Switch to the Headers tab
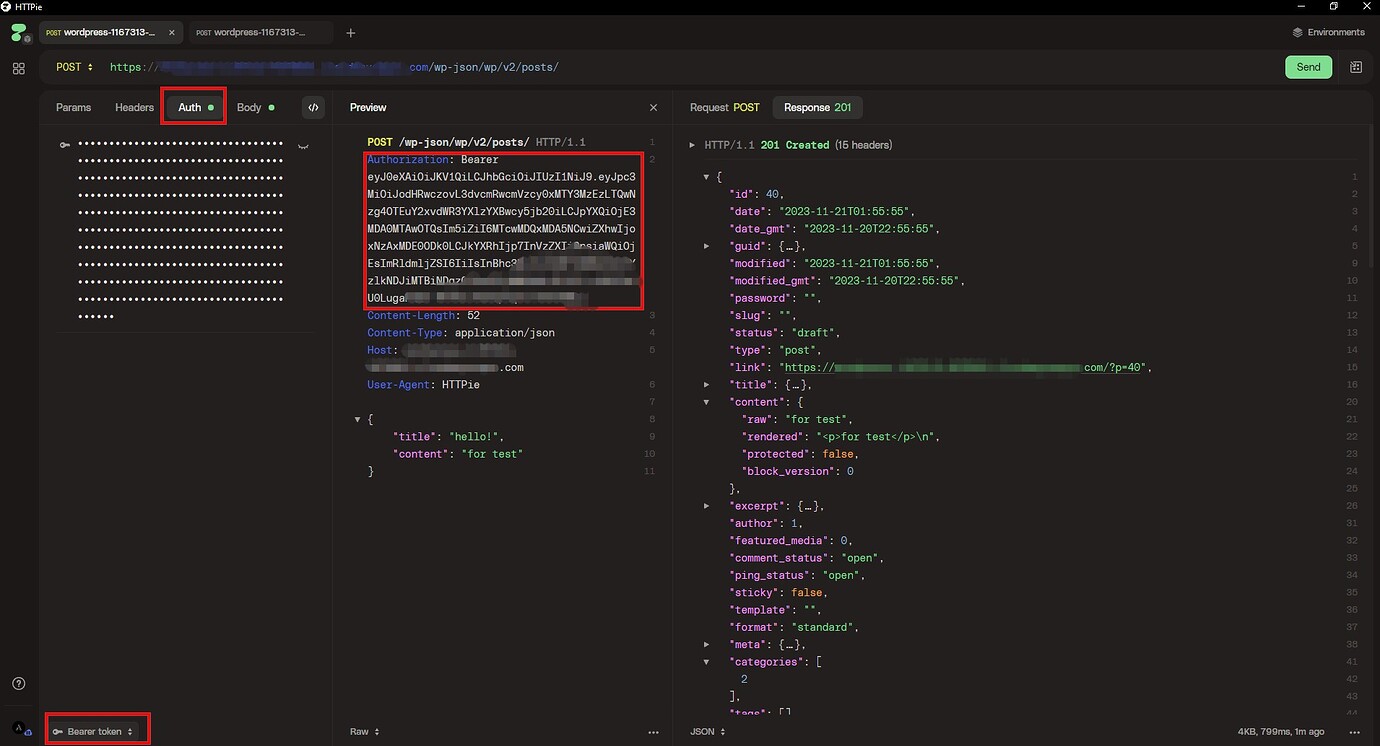The height and width of the screenshot is (746, 1380). point(134,107)
